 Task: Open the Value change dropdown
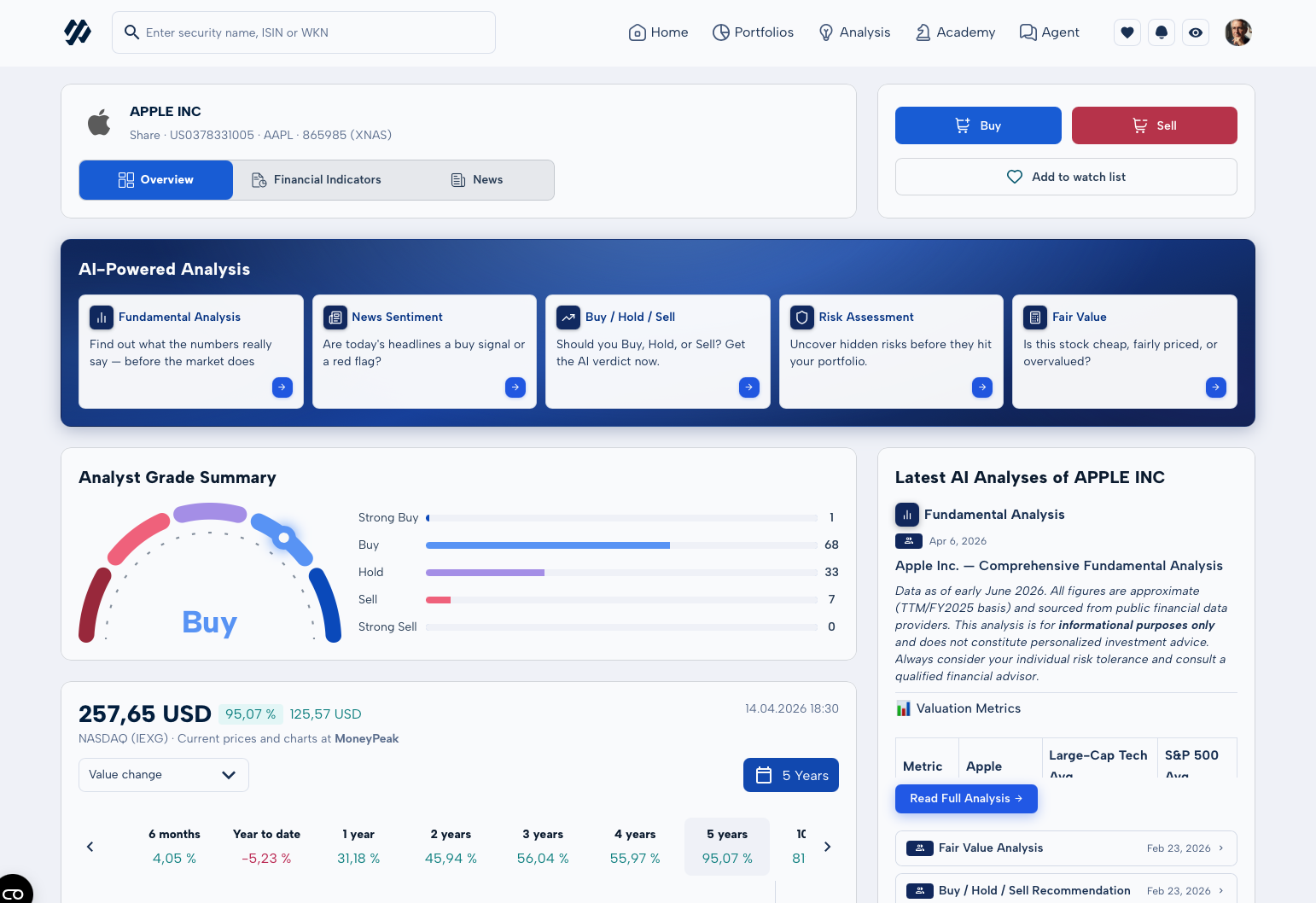(163, 775)
